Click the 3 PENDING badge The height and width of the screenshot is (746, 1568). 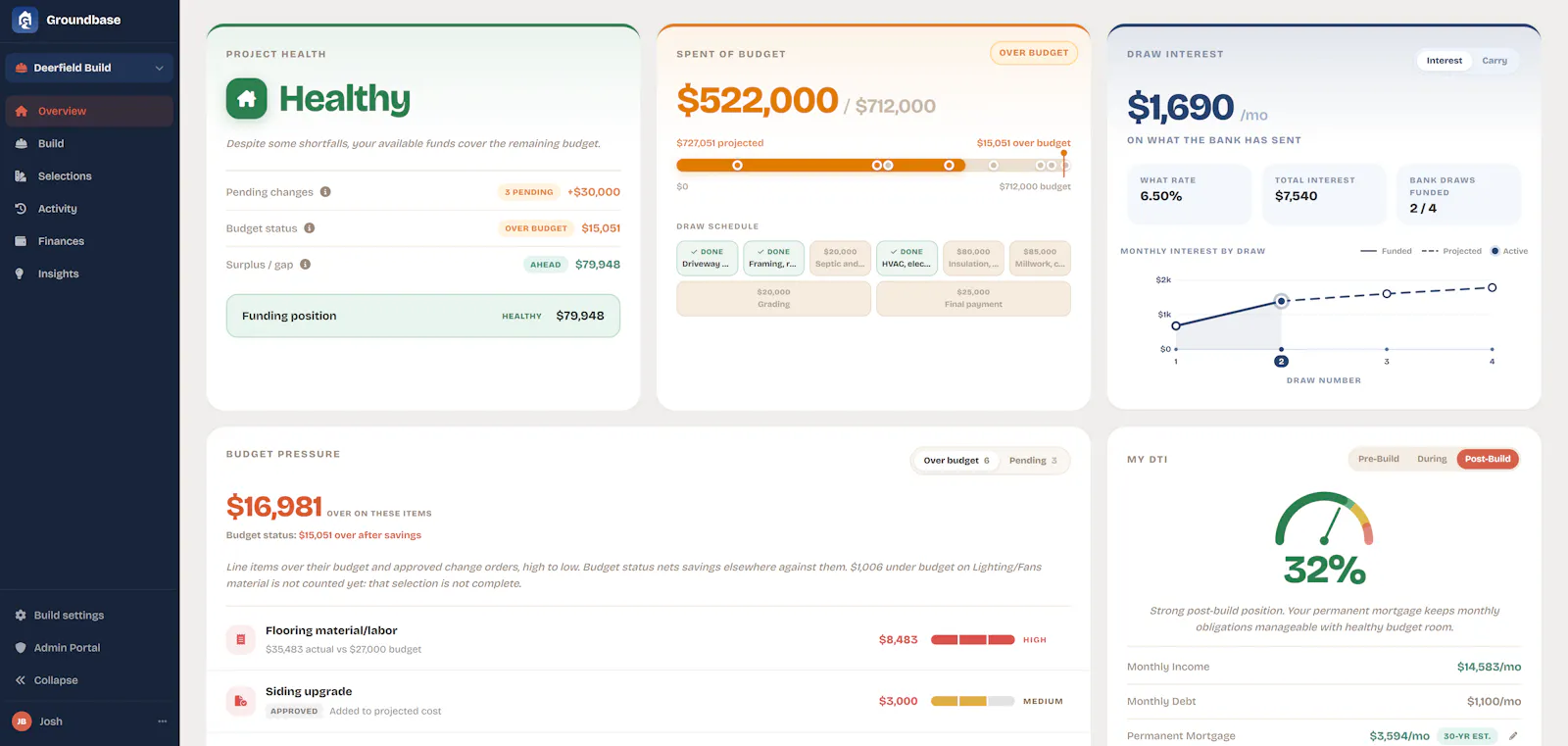[x=529, y=192]
